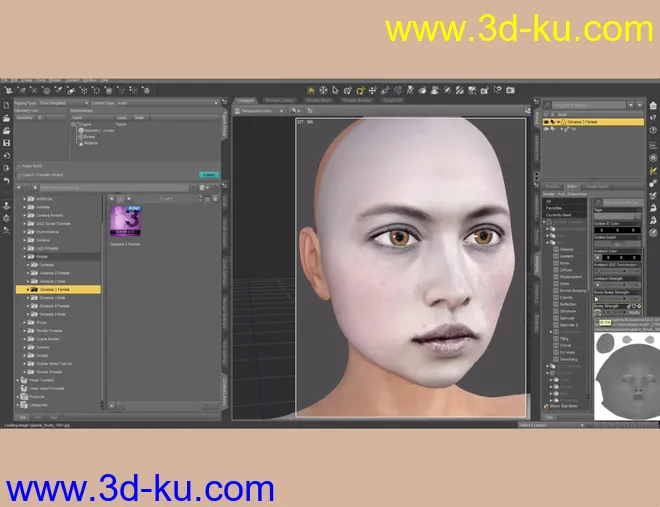Select the Translate four-arrow tool
660x507 pixels.
(x=373, y=90)
